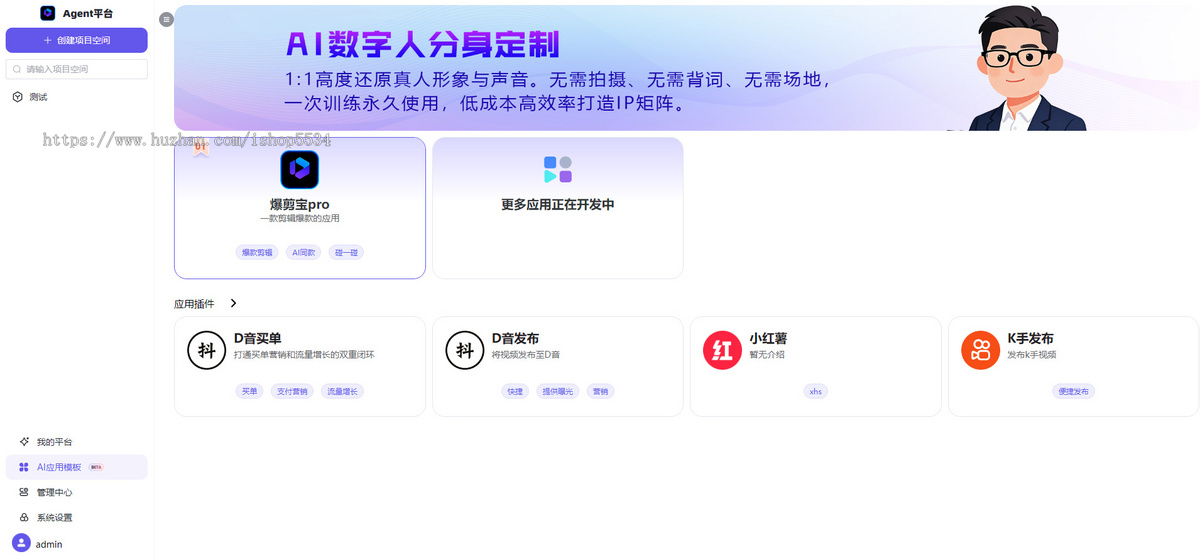Expand 应用插件 with the chevron arrow

233,303
